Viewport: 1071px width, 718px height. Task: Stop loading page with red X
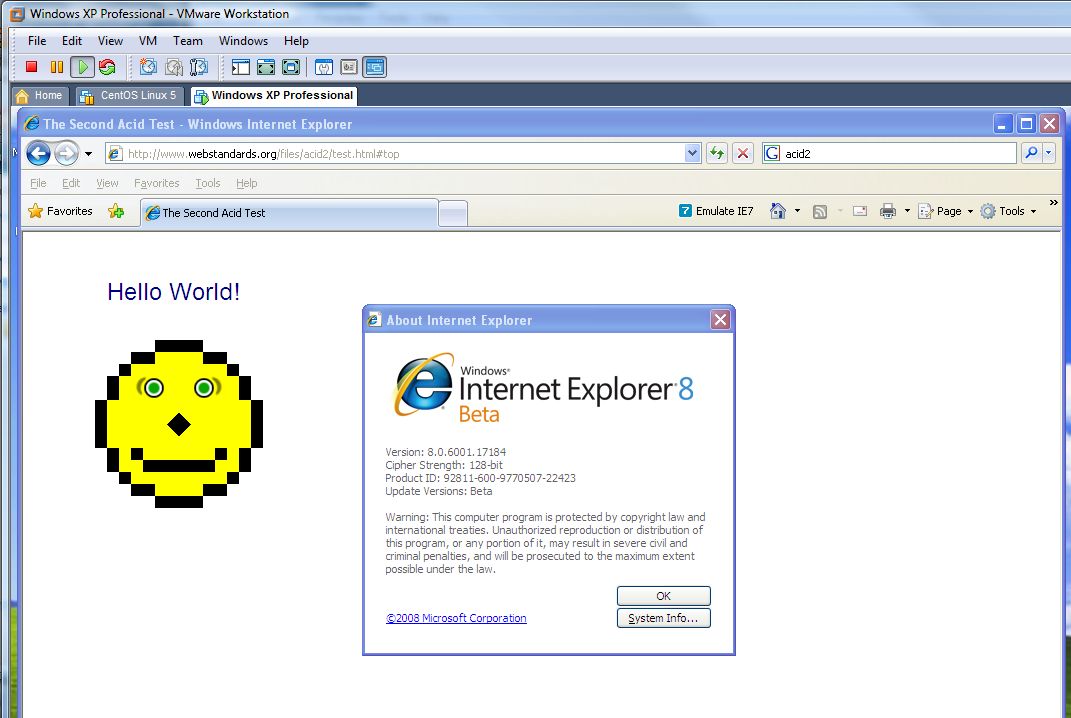[743, 153]
